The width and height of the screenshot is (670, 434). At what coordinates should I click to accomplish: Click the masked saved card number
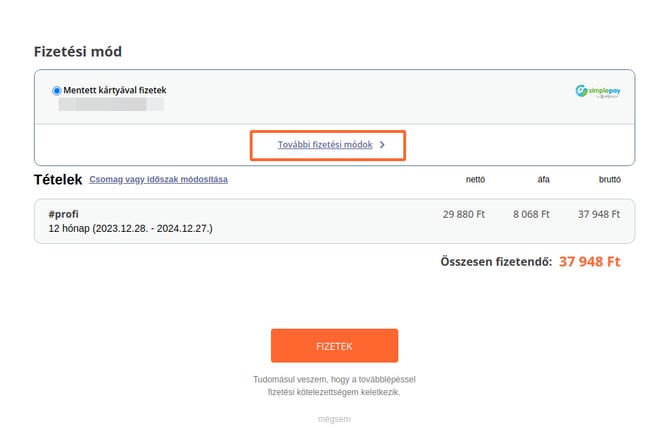(x=111, y=104)
